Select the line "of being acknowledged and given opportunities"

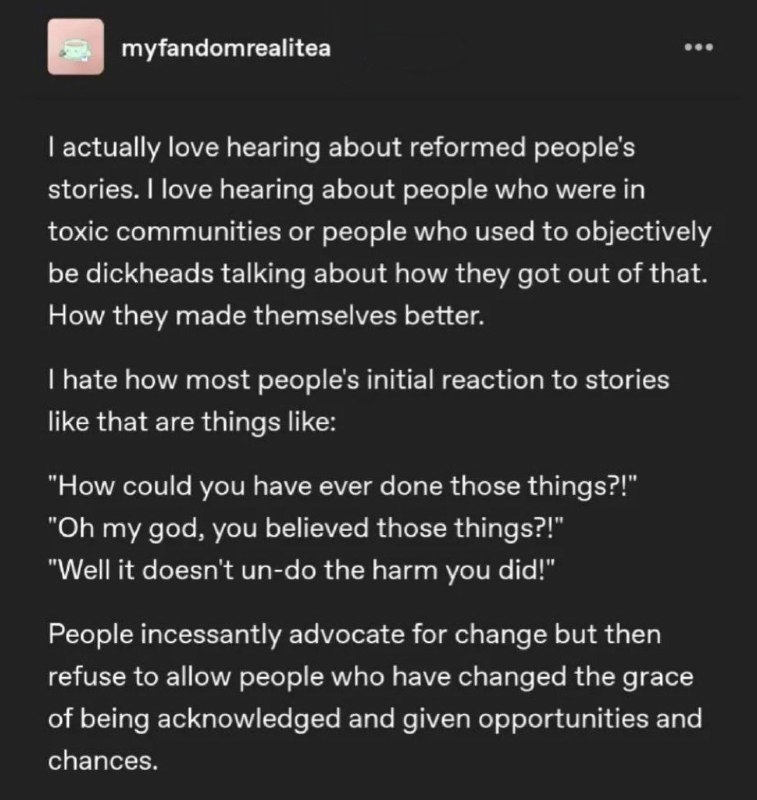375,719
